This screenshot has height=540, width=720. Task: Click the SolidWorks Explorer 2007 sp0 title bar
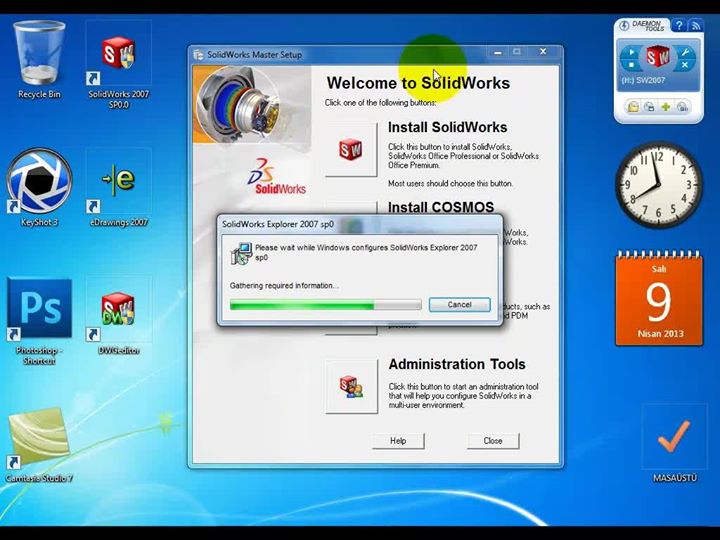point(360,225)
